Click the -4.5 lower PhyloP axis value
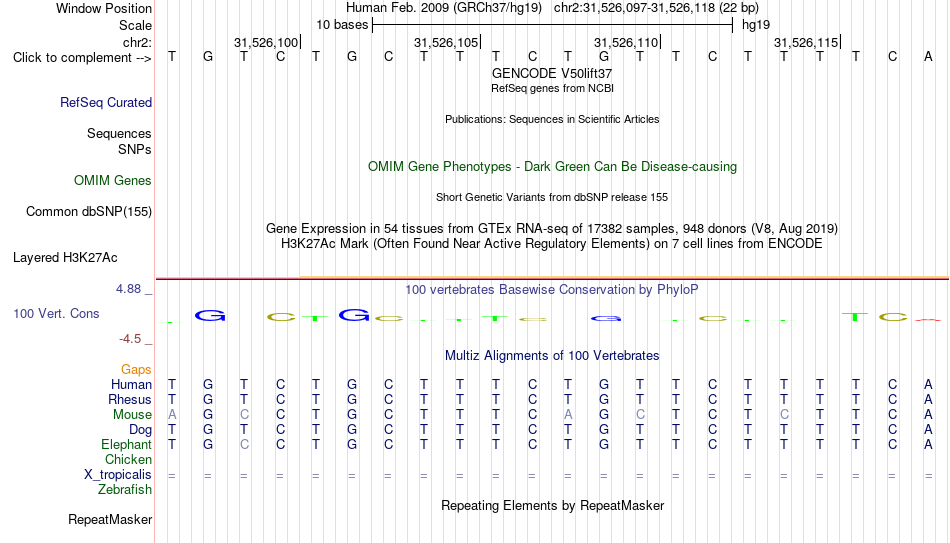This screenshot has width=950, height=543. pyautogui.click(x=130, y=339)
